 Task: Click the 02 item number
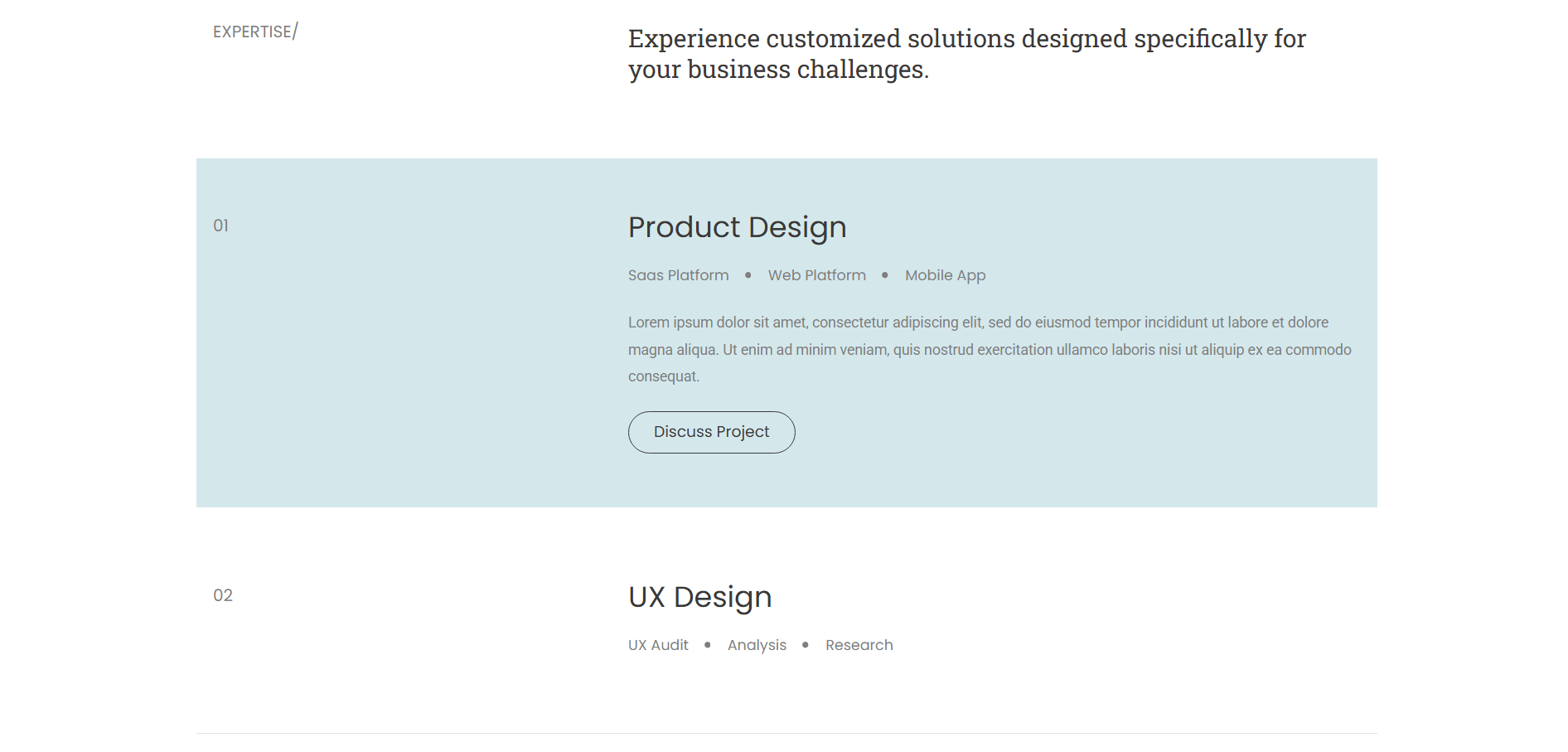click(222, 595)
